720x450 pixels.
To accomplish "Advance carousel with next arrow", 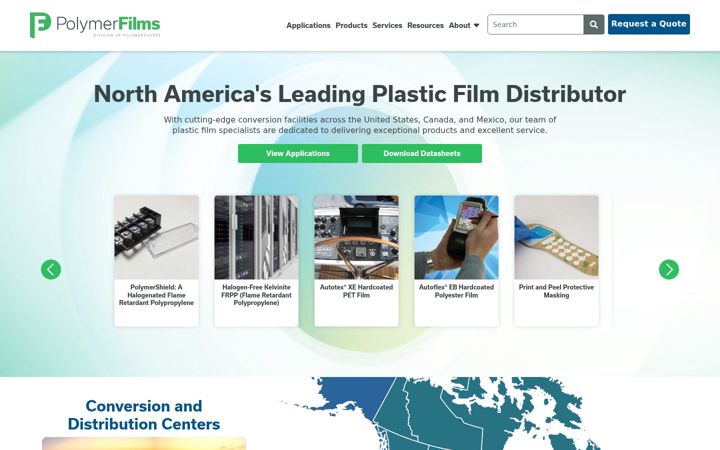I will coord(669,270).
